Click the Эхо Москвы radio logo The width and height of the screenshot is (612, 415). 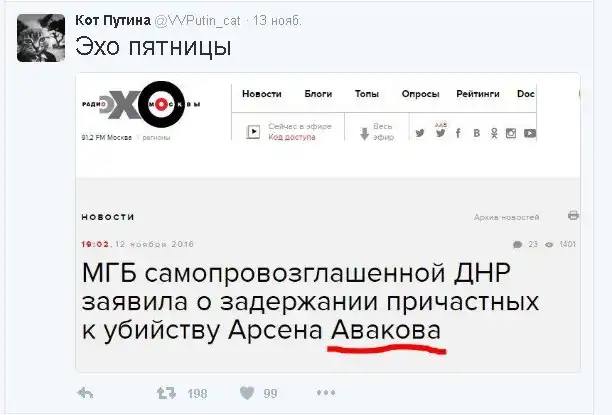(141, 105)
